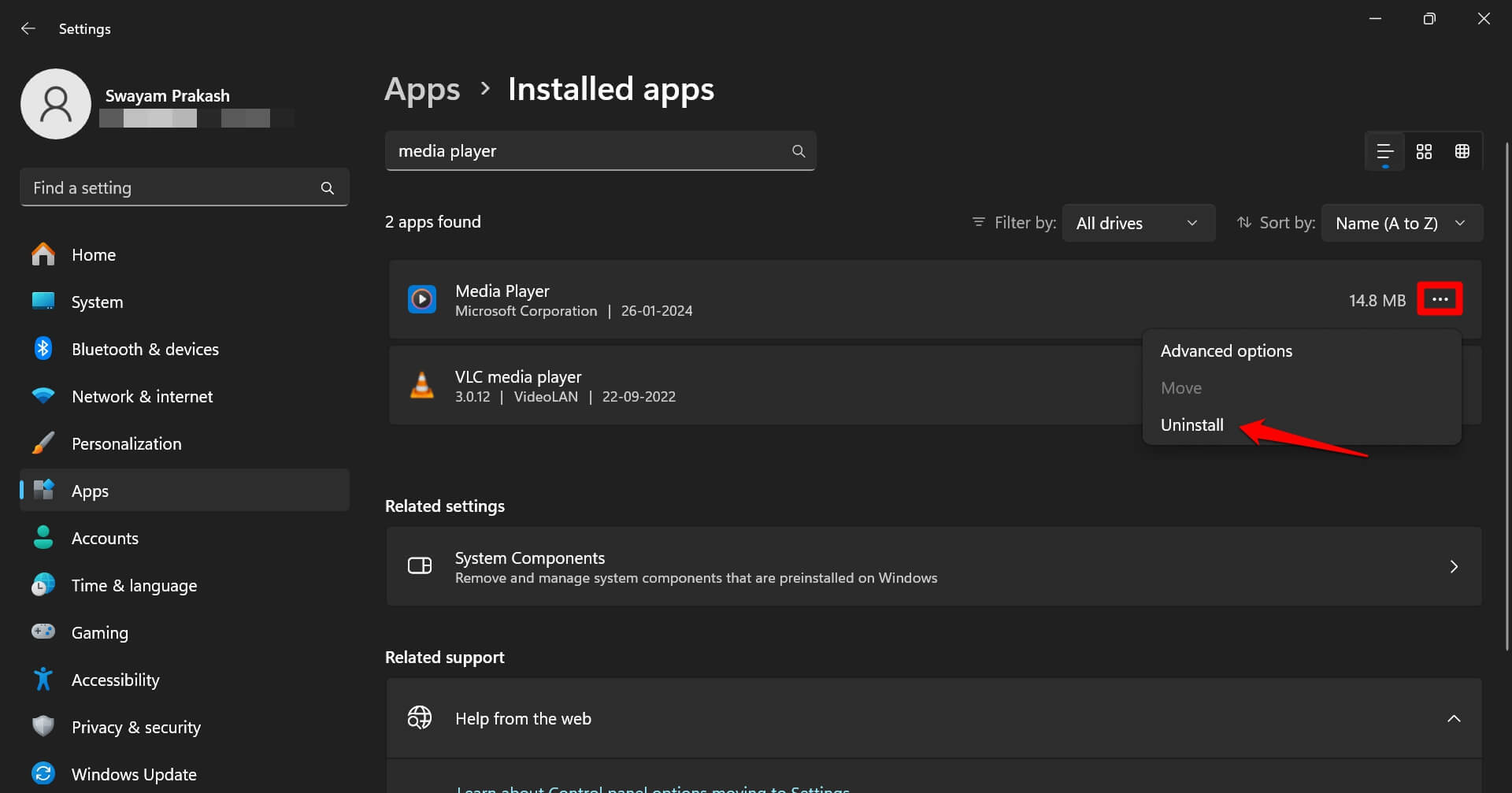Open the Media Player three-dot menu
The width and height of the screenshot is (1512, 793).
coord(1440,299)
